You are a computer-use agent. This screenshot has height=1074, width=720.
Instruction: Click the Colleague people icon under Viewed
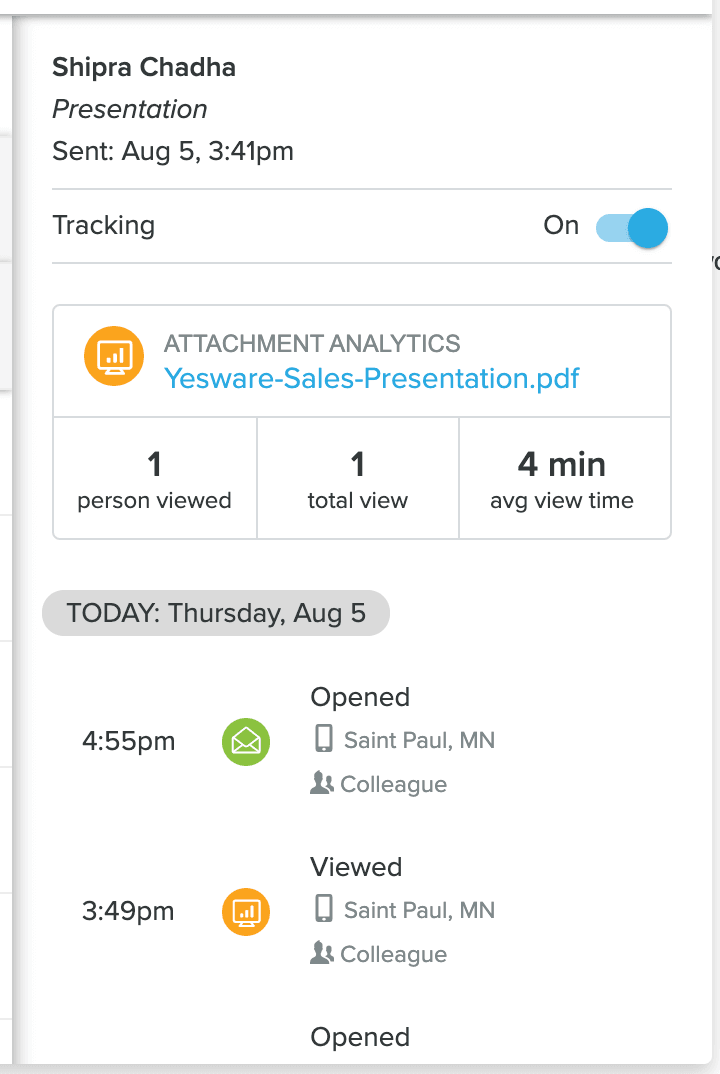[x=321, y=954]
